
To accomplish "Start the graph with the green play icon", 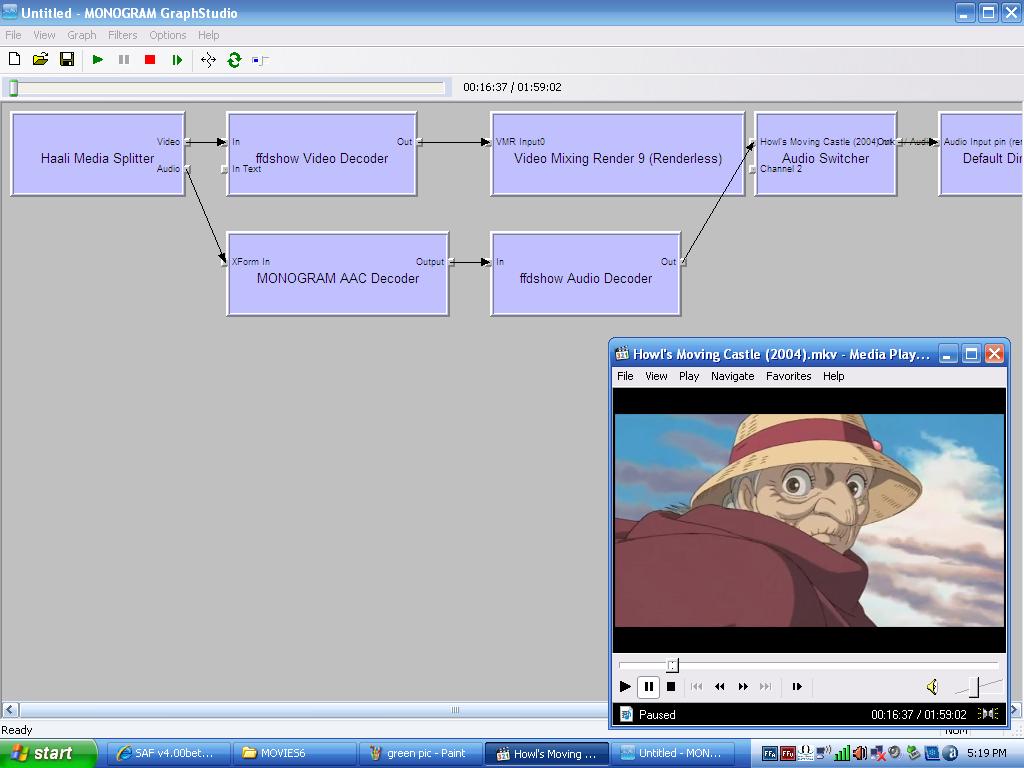I will click(98, 59).
